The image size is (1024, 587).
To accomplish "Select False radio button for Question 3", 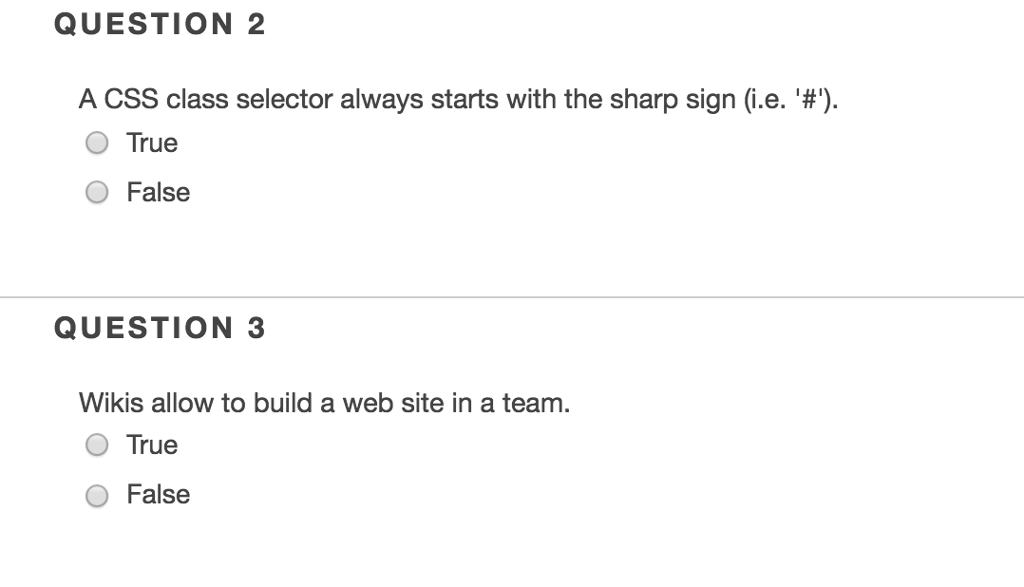I will (x=97, y=495).
